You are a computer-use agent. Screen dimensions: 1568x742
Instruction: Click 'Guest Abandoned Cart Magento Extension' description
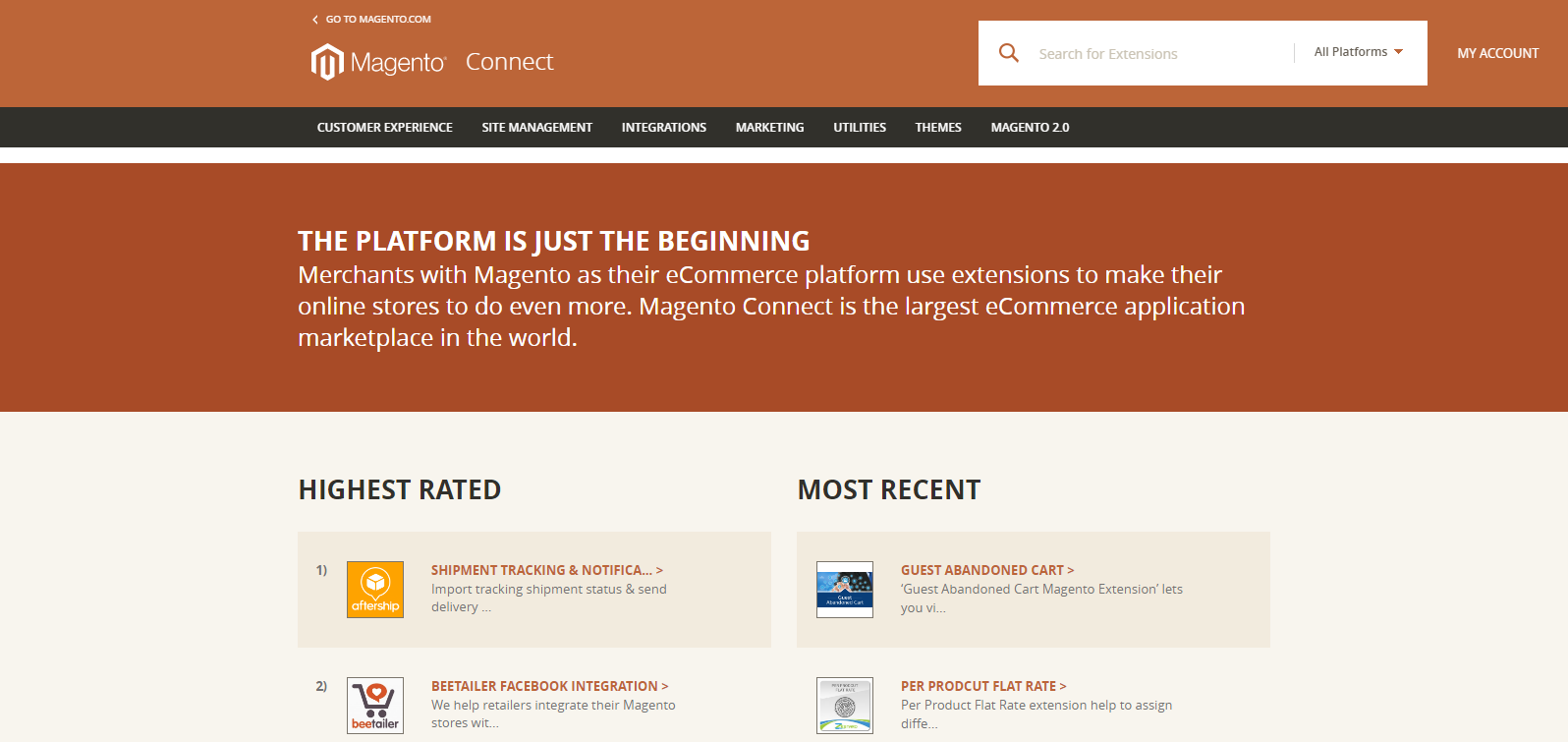(1041, 598)
